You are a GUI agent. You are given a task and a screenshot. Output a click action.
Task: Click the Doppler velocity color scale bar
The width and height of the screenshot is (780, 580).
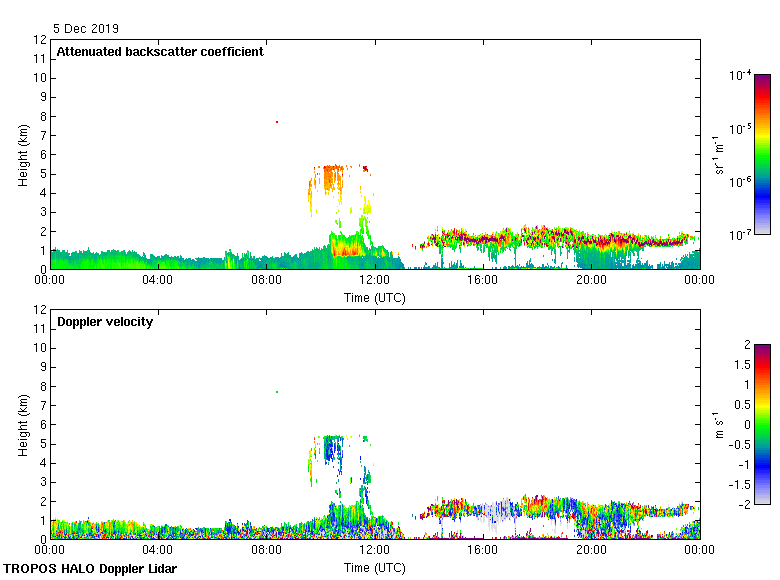pyautogui.click(x=761, y=423)
